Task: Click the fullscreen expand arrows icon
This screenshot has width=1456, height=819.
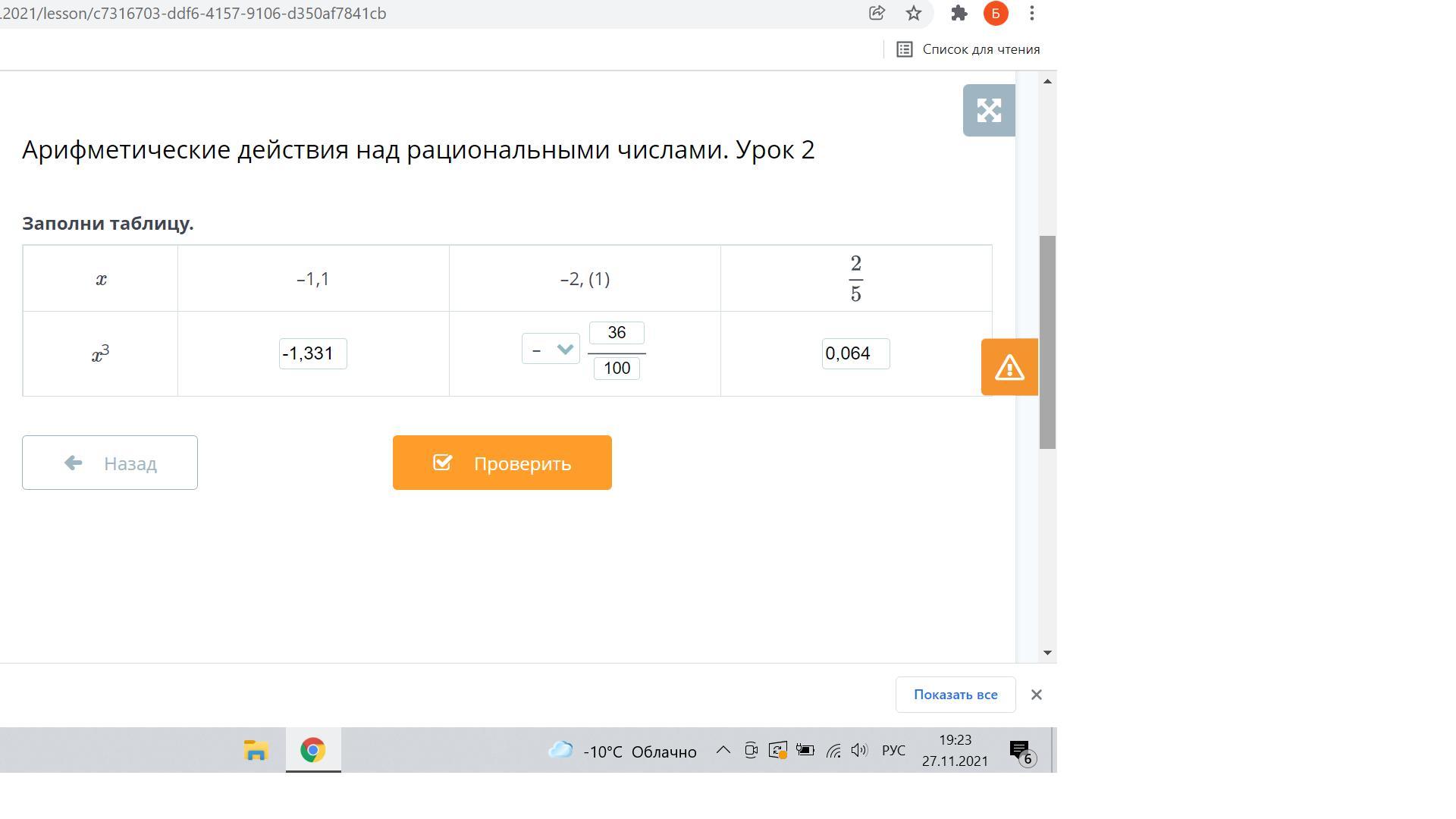Action: (989, 111)
